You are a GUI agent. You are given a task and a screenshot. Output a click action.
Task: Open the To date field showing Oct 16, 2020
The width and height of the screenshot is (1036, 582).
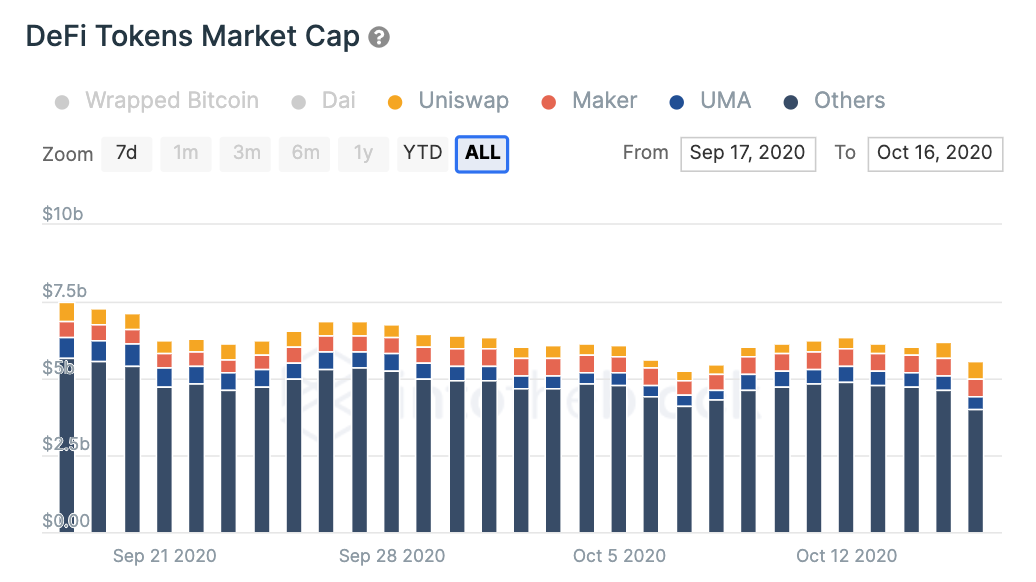pos(935,153)
